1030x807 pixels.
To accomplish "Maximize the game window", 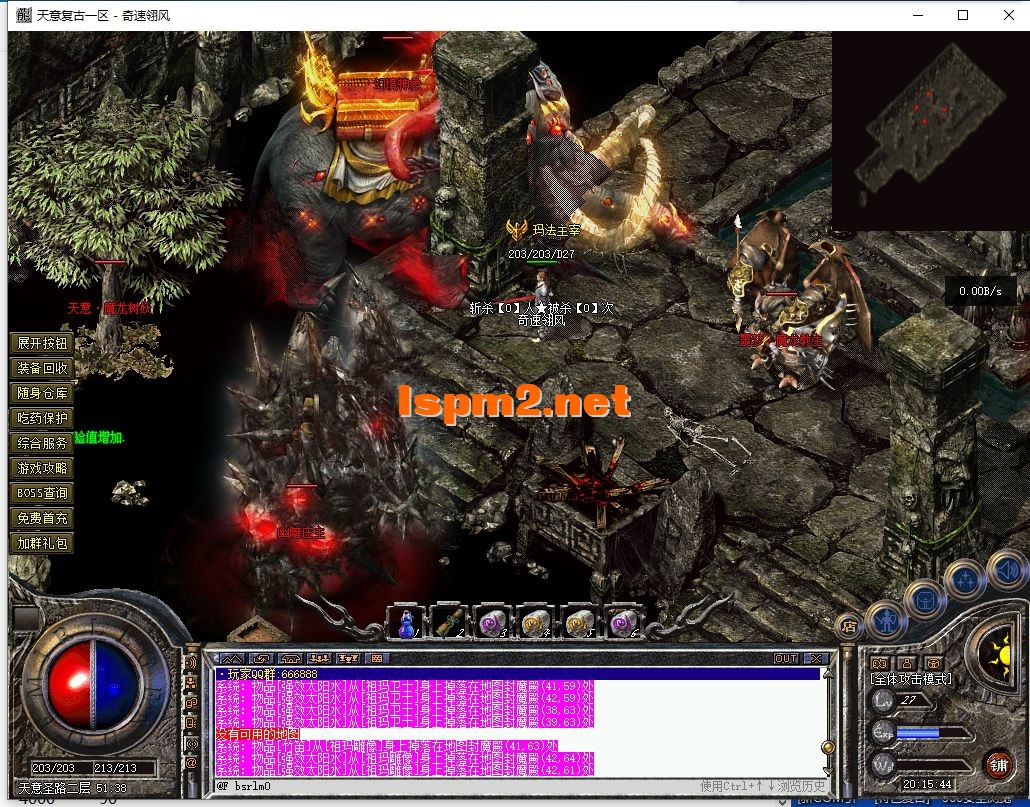I will [x=963, y=15].
